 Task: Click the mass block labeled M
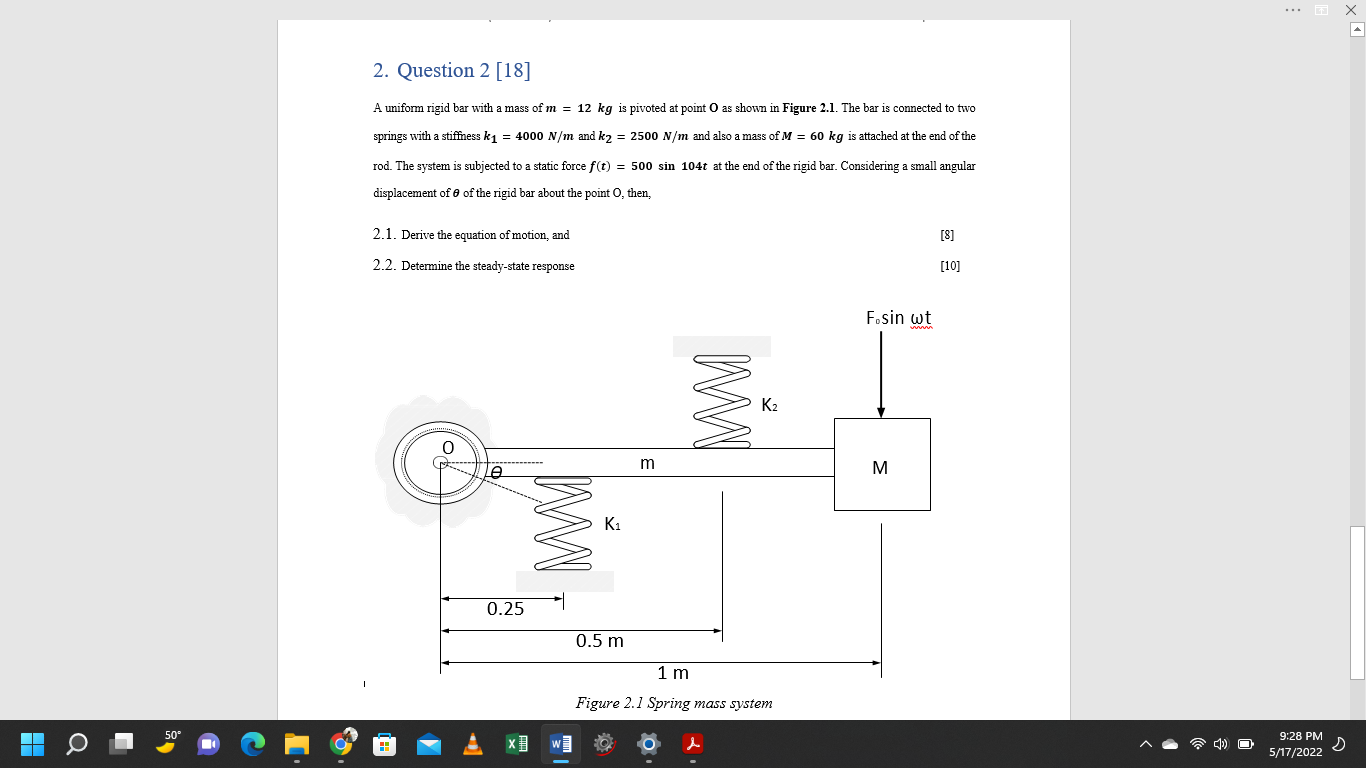[x=882, y=465]
